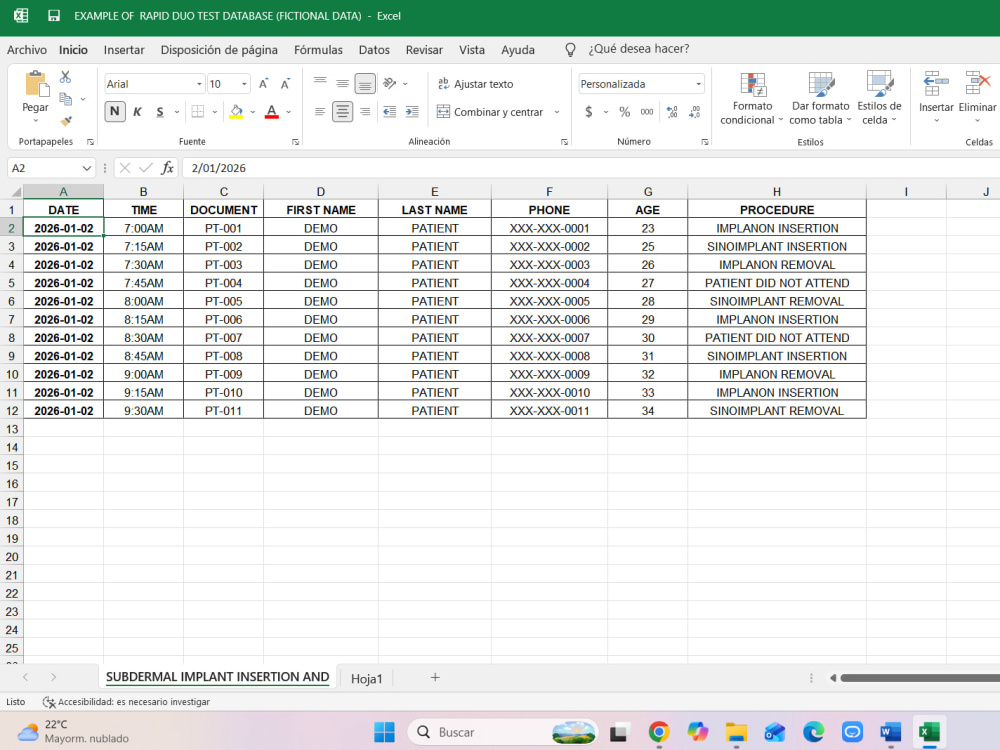1000x750 pixels.
Task: Toggle italic K button
Action: (137, 112)
